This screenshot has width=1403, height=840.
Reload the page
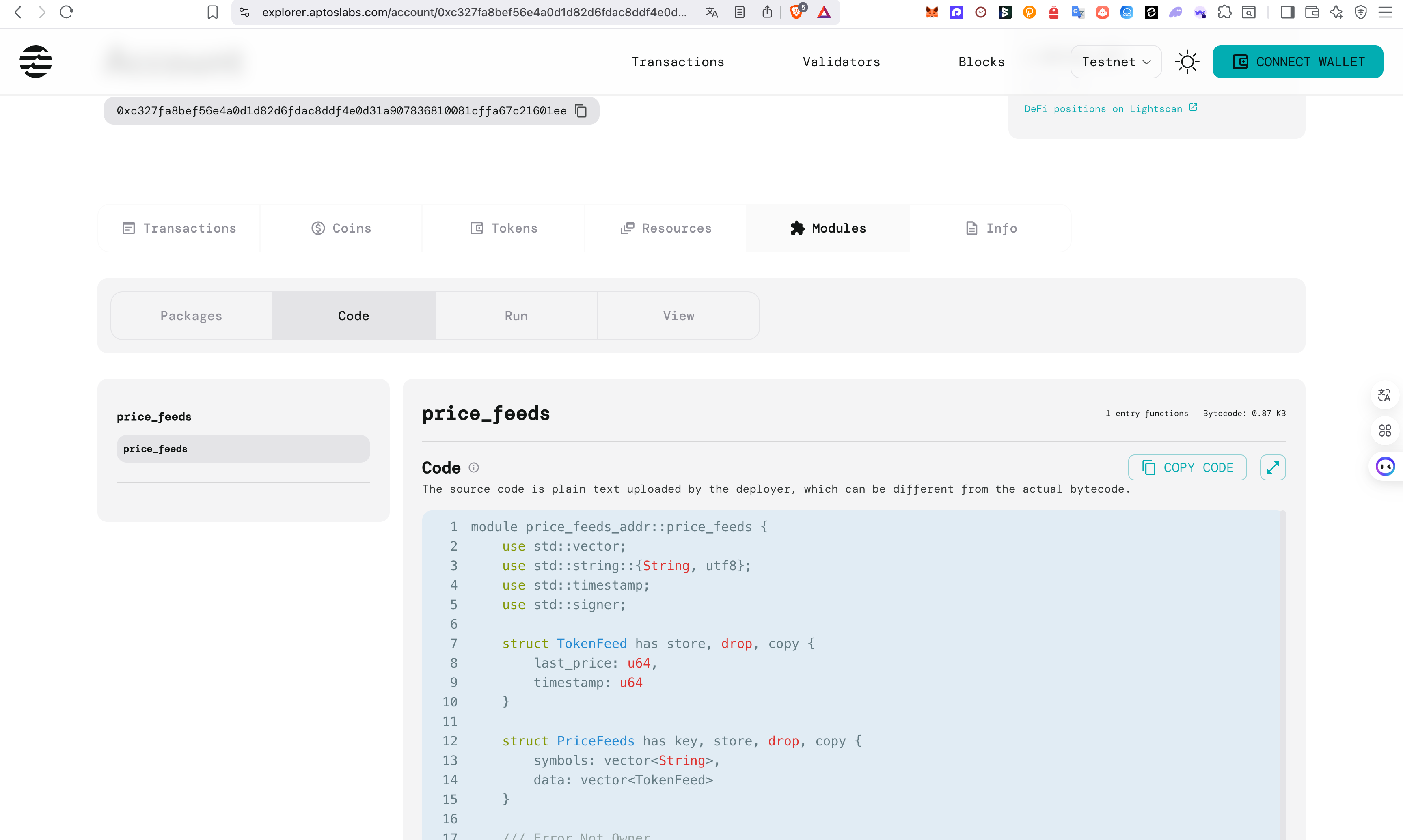click(66, 12)
